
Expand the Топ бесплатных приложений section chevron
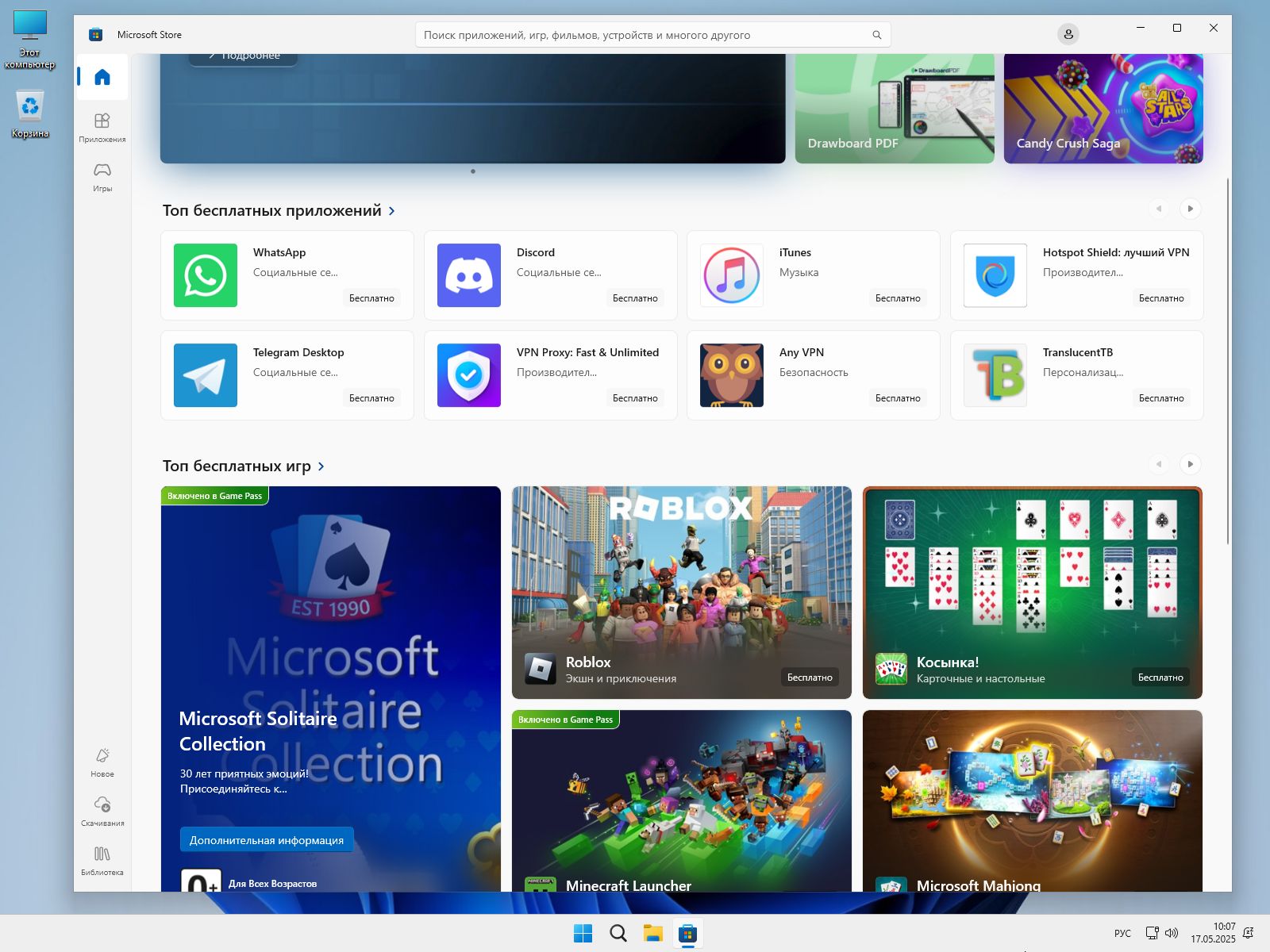(392, 211)
